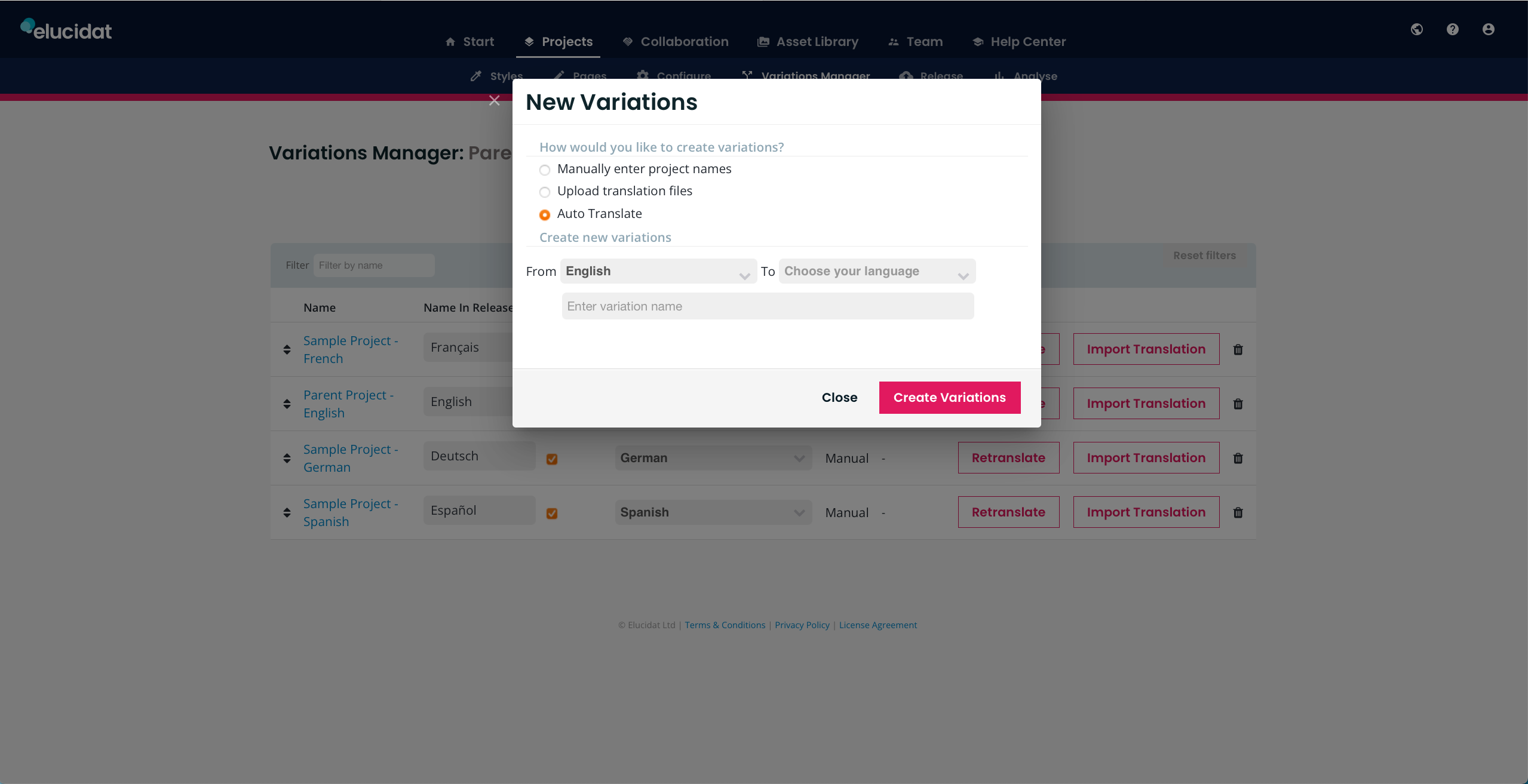Open the License Agreement link
This screenshot has height=784, width=1528.
click(877, 625)
